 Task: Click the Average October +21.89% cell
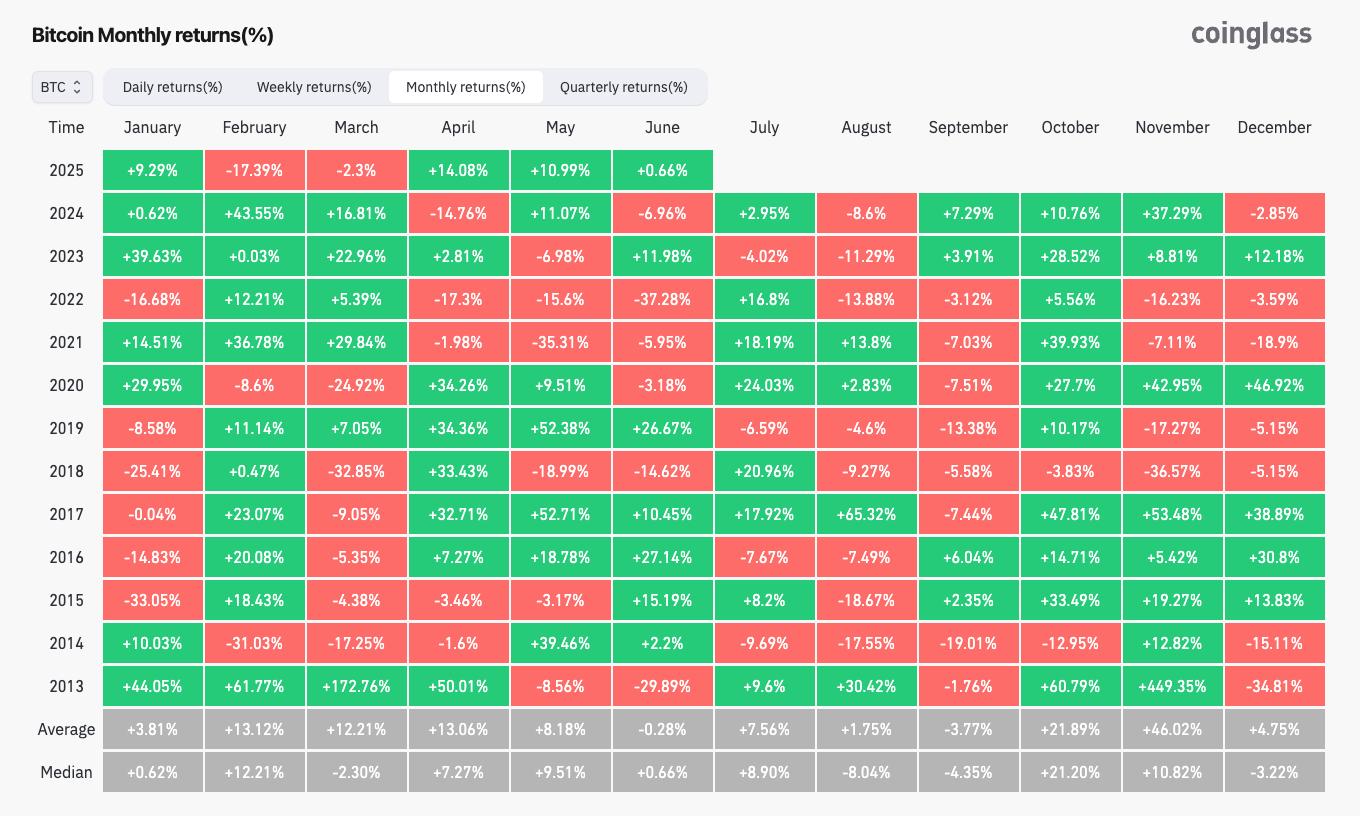(1070, 729)
